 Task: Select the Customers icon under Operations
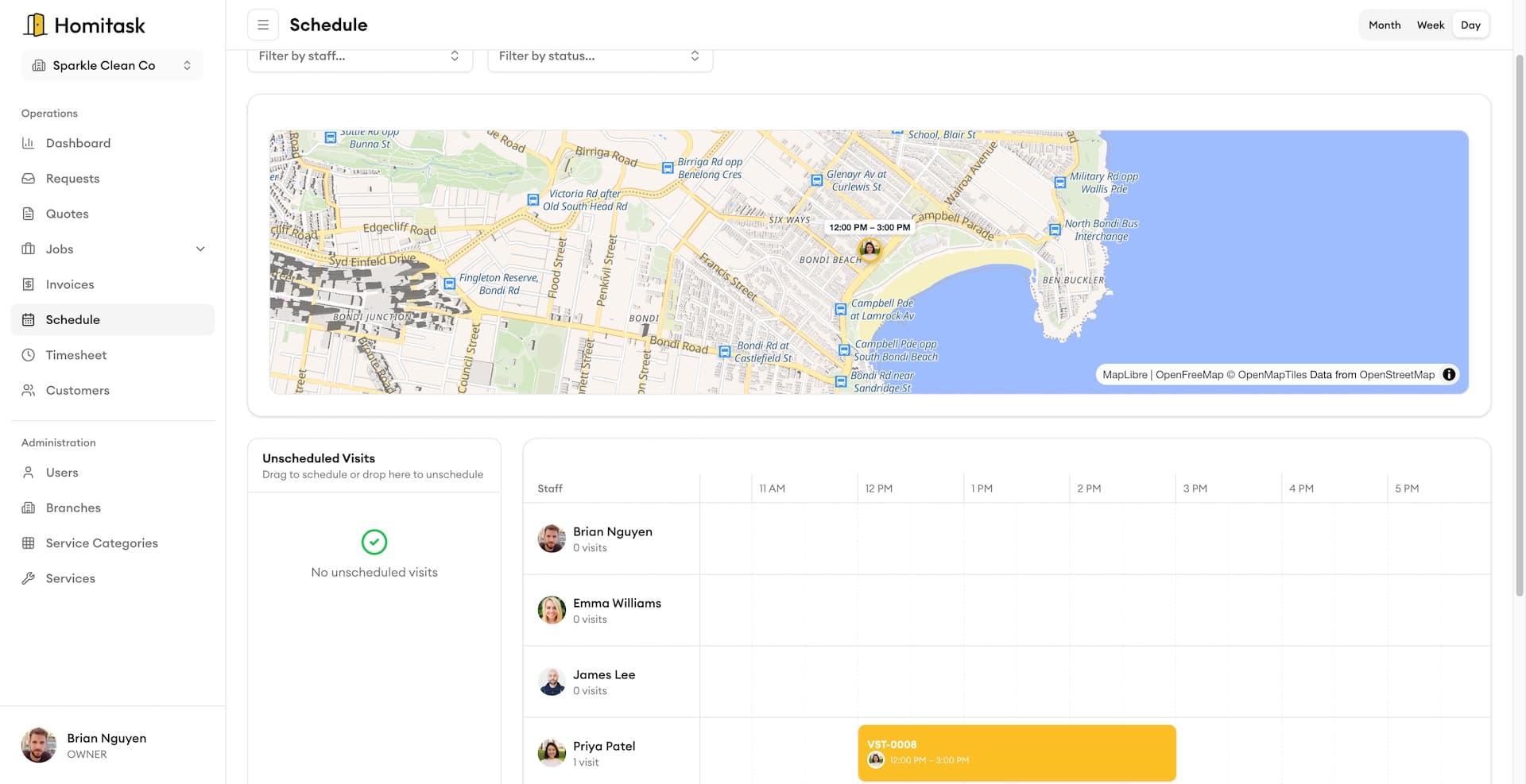click(x=29, y=390)
